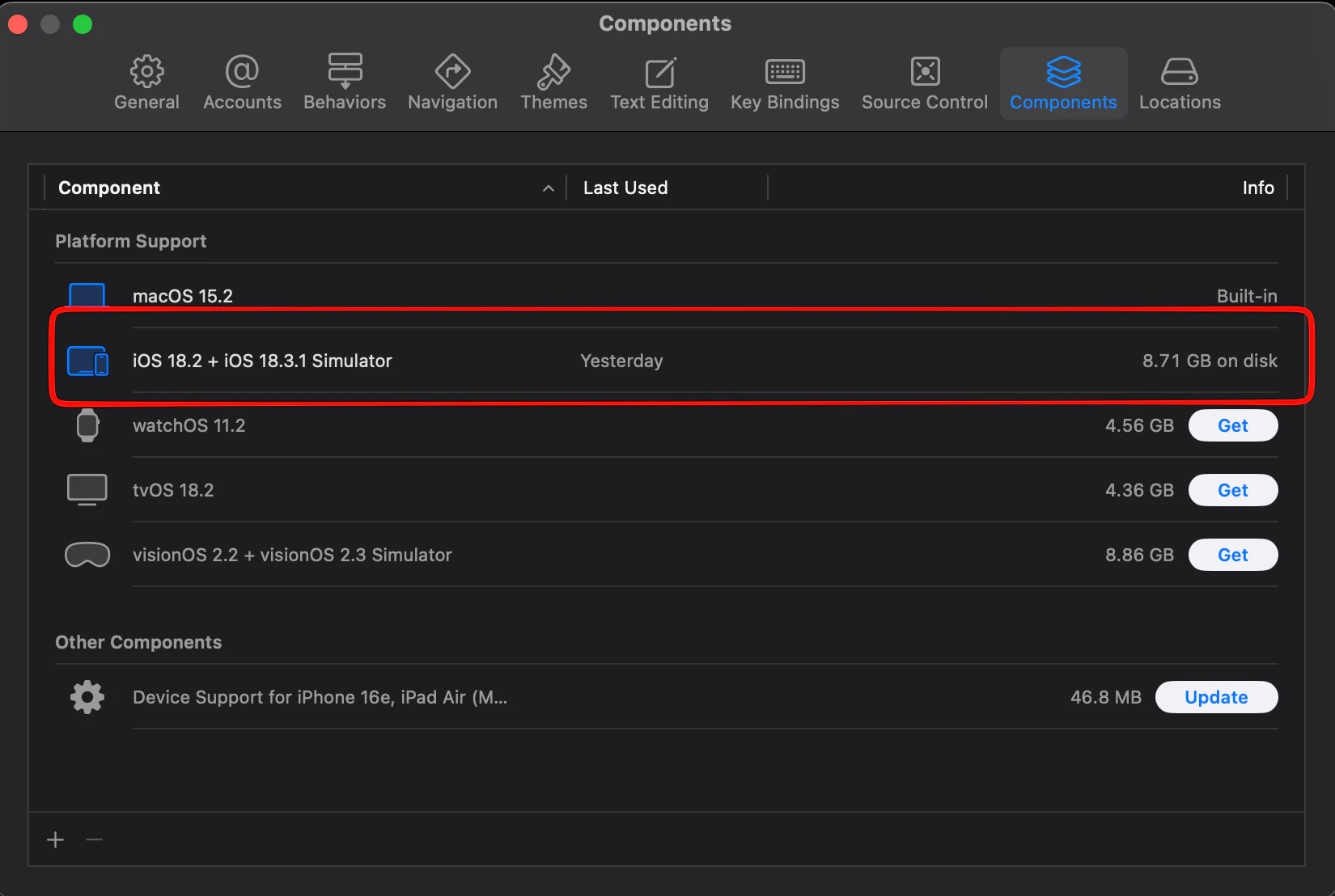
Task: Open the Behaviors settings icon
Action: 345,72
